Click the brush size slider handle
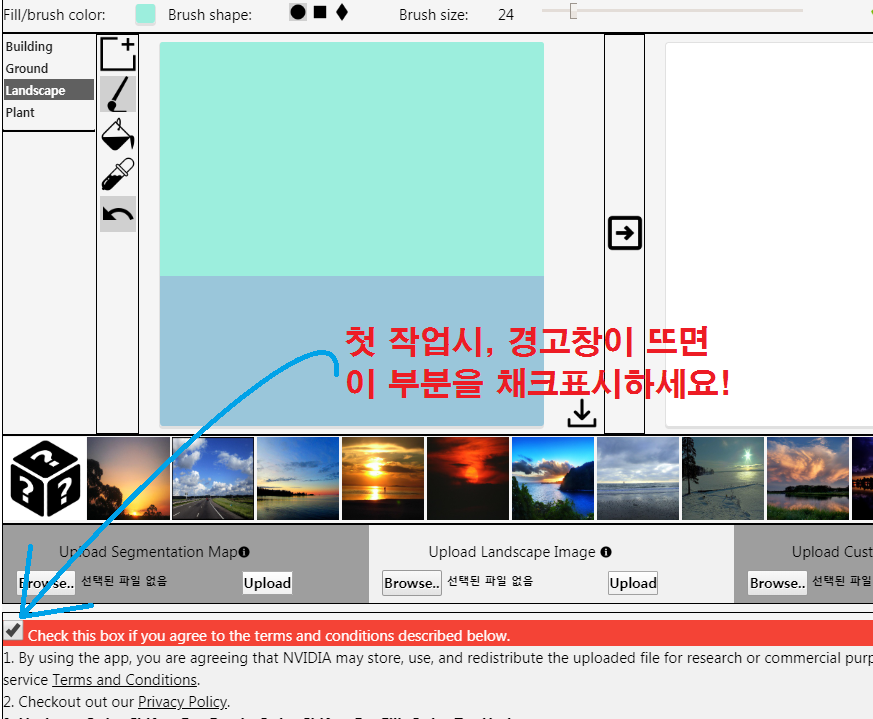This screenshot has height=719, width=873. 573,11
